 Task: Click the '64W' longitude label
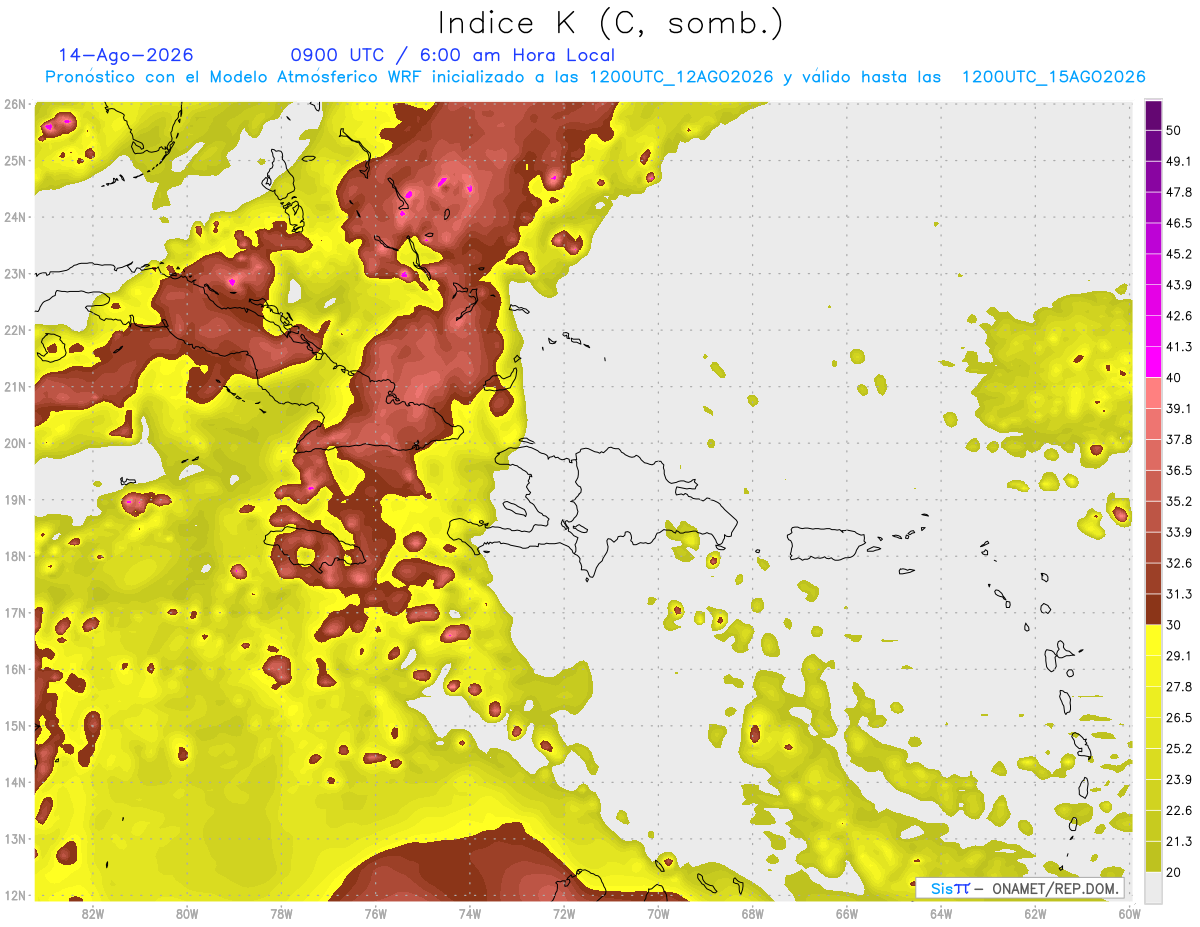click(940, 913)
